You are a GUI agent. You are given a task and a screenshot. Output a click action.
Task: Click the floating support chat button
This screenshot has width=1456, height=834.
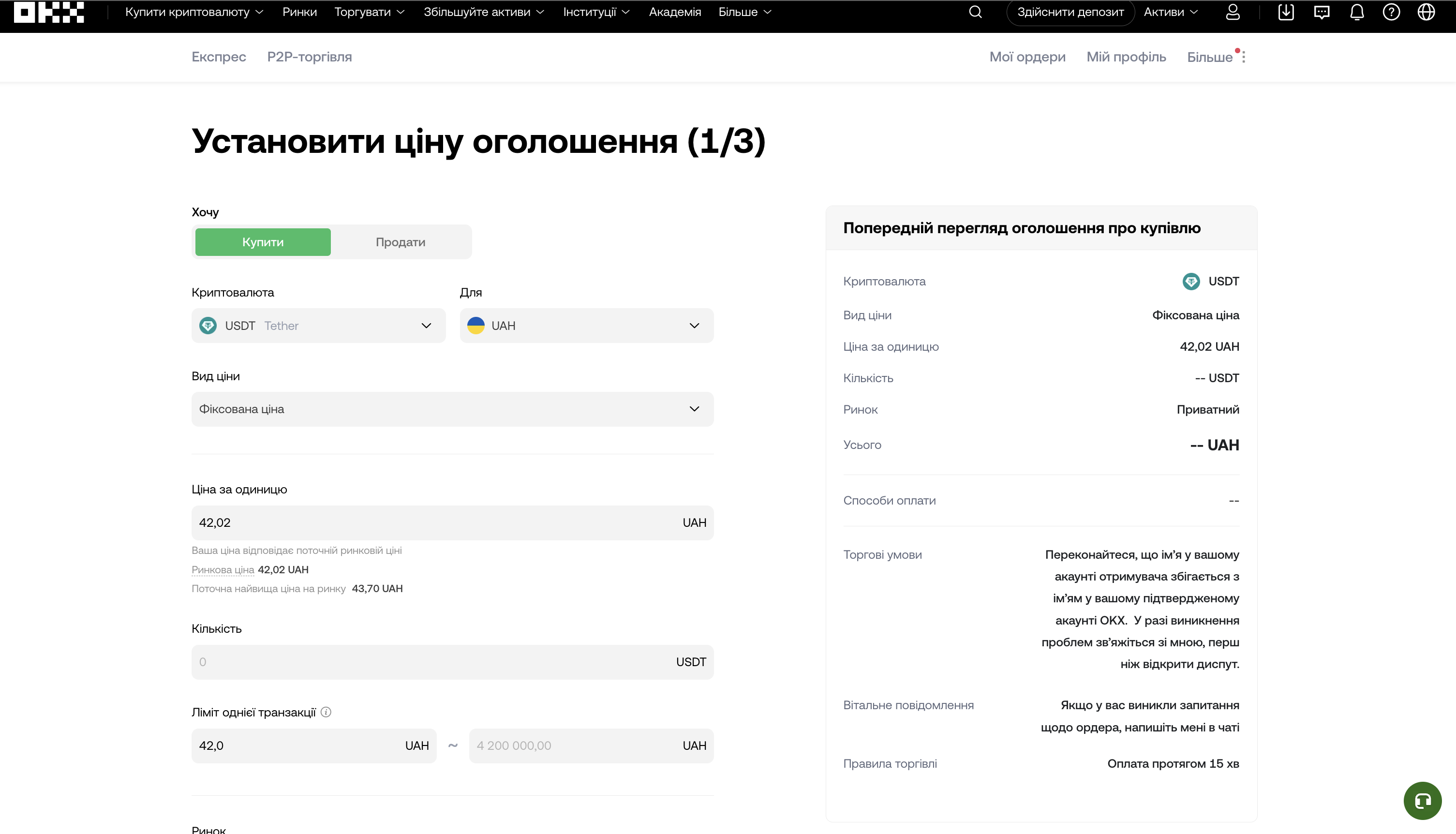1423,800
